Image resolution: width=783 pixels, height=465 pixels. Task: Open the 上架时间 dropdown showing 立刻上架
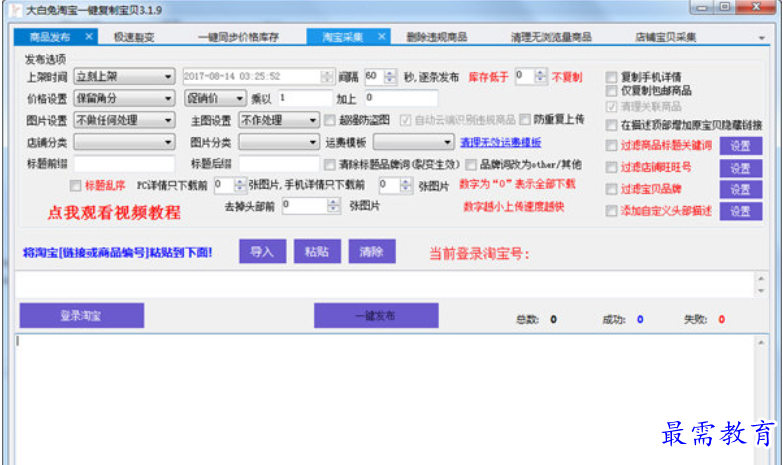[124, 76]
